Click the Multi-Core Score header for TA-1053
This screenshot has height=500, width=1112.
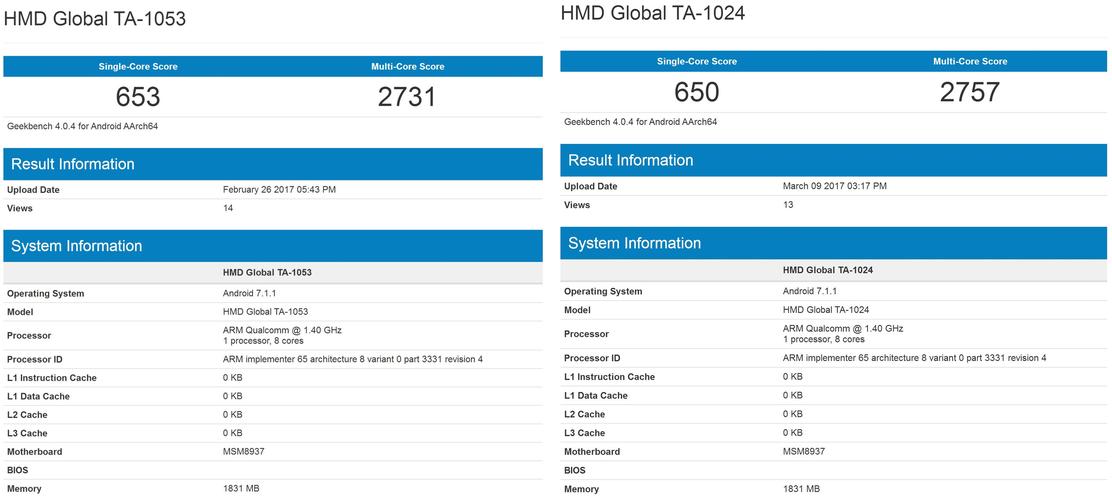click(x=408, y=67)
